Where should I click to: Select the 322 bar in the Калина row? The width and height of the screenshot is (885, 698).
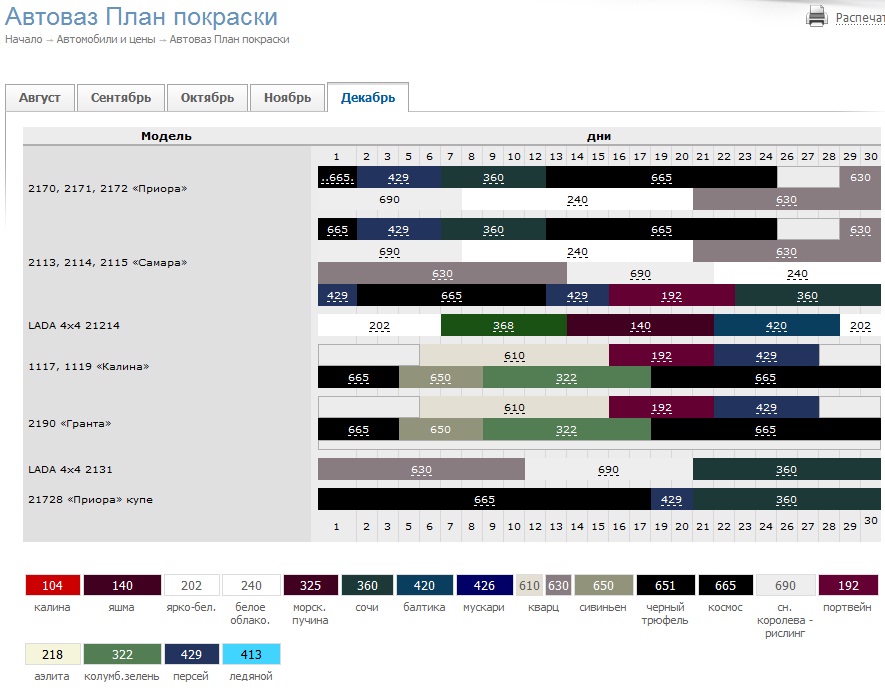pyautogui.click(x=567, y=377)
